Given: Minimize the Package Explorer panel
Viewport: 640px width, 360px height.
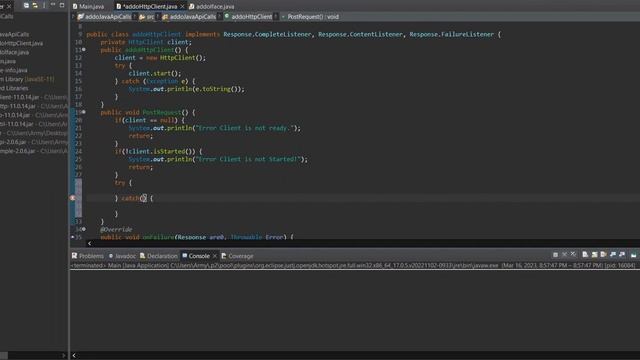Looking at the screenshot, I should [x=53, y=5].
